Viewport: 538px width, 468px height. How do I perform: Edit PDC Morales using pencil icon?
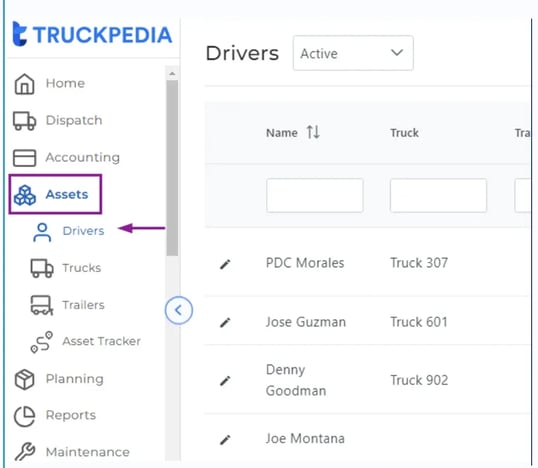(225, 264)
